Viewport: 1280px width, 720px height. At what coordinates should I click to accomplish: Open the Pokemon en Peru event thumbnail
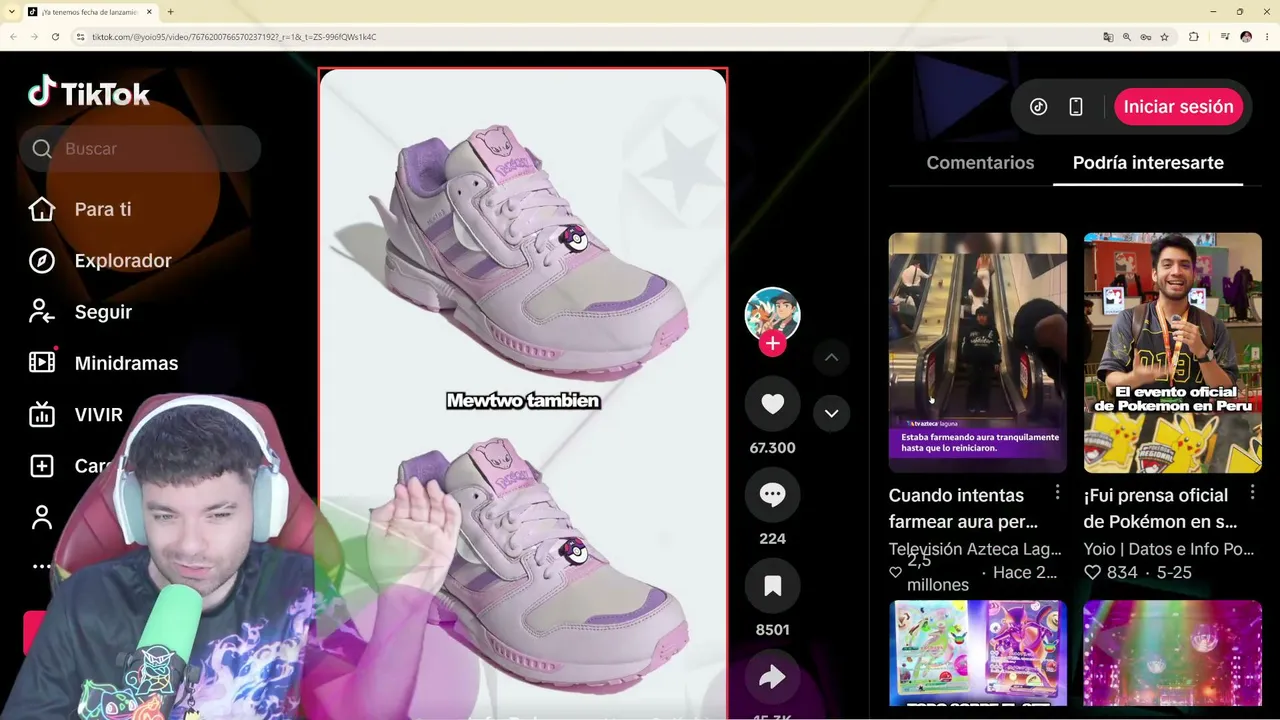tap(1172, 352)
